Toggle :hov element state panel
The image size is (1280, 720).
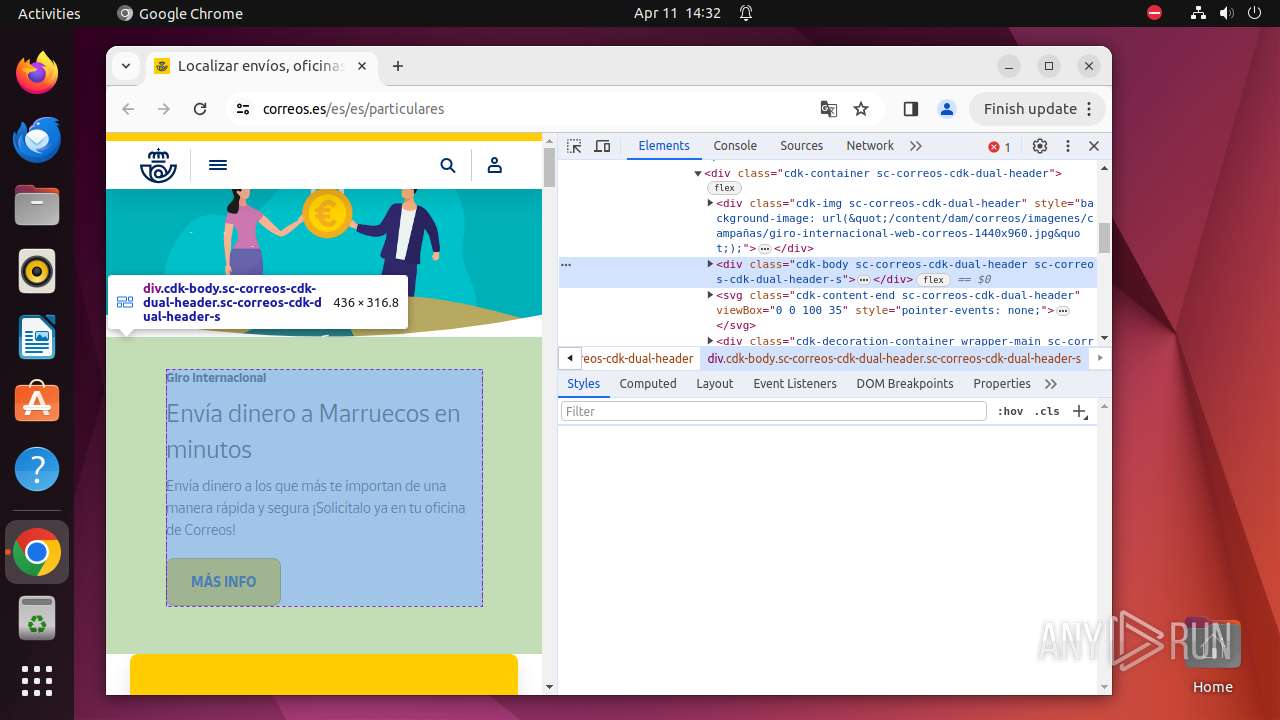pos(1010,412)
